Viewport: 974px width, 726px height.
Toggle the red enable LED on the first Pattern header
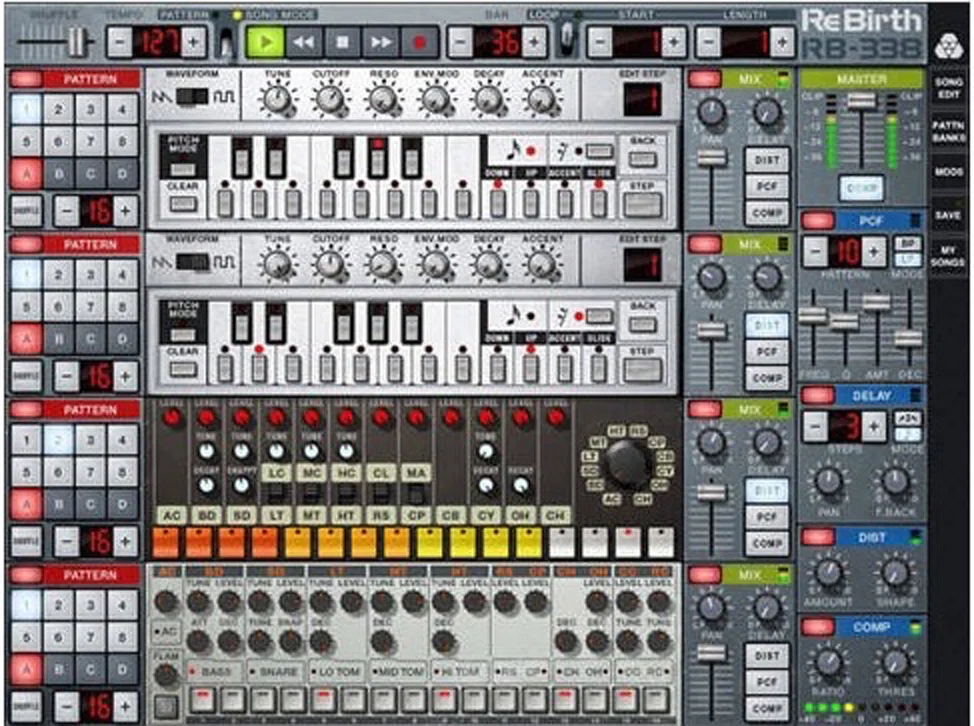(26, 79)
